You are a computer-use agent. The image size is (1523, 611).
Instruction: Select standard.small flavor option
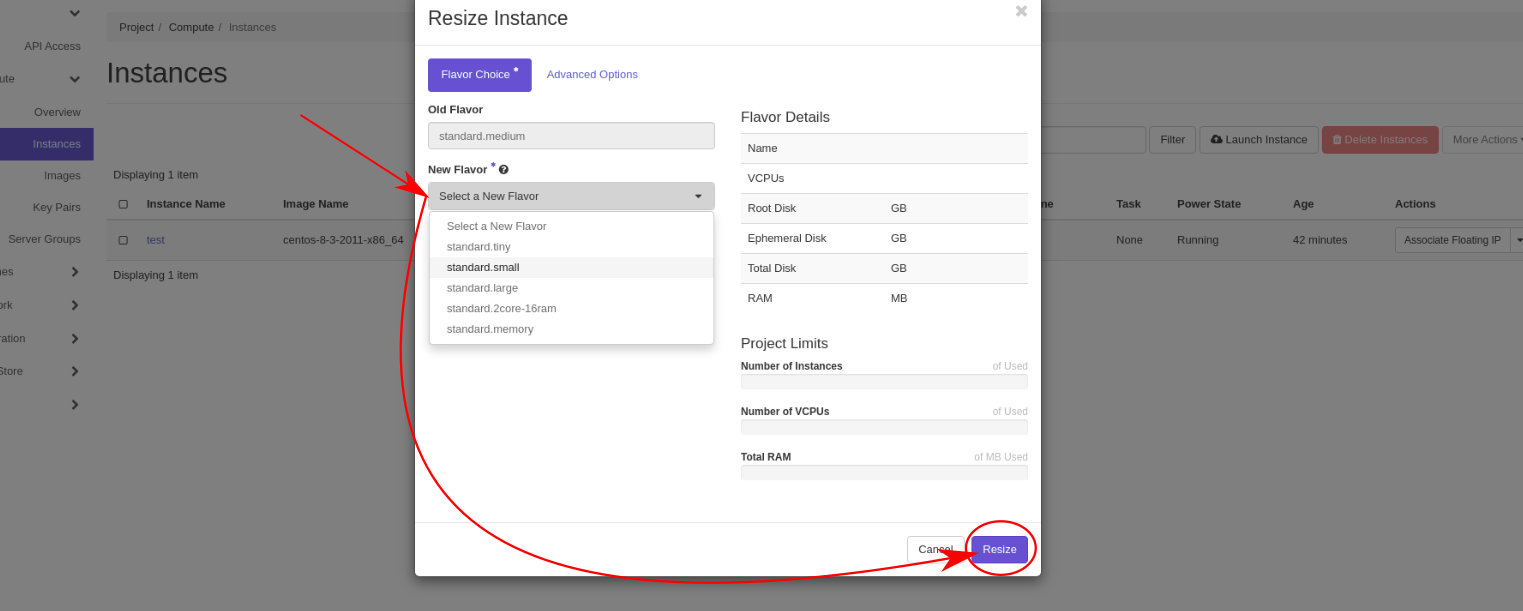[483, 268]
